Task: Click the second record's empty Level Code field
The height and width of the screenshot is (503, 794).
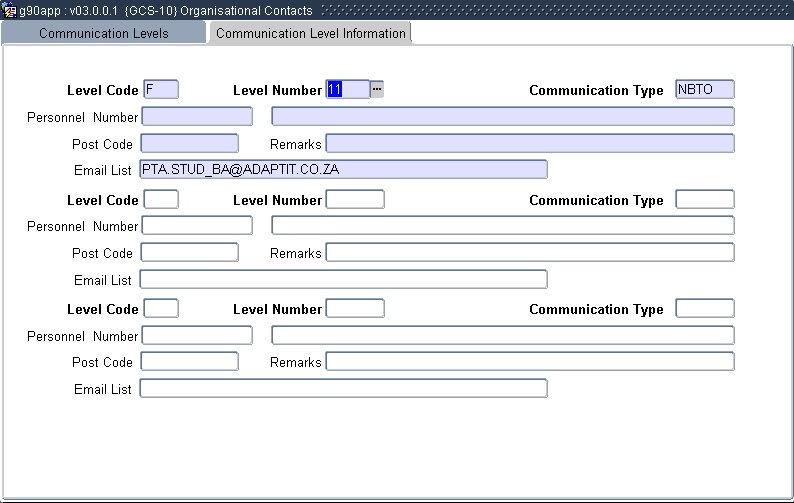Action: click(x=161, y=199)
